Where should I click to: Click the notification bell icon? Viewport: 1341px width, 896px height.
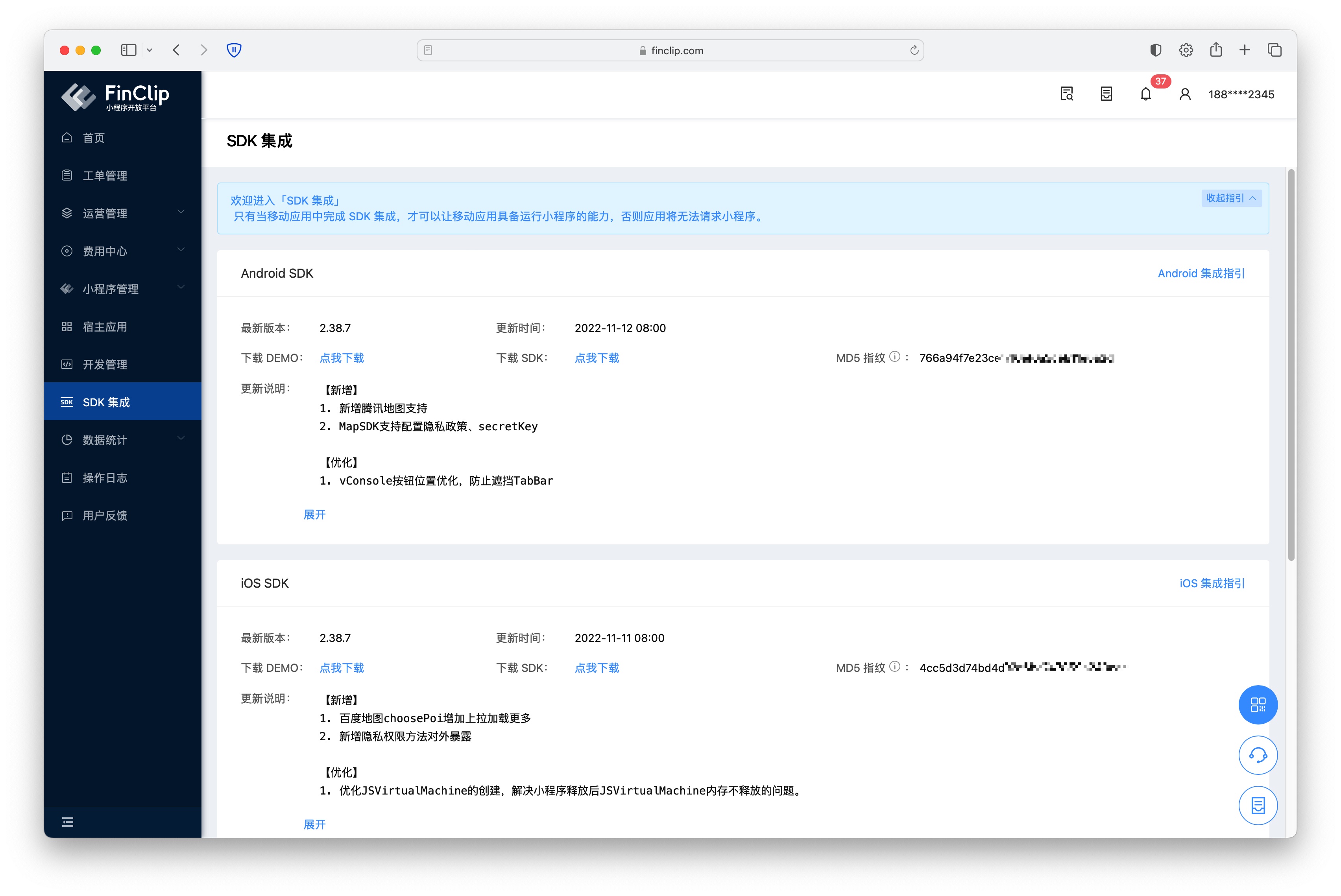click(x=1145, y=94)
